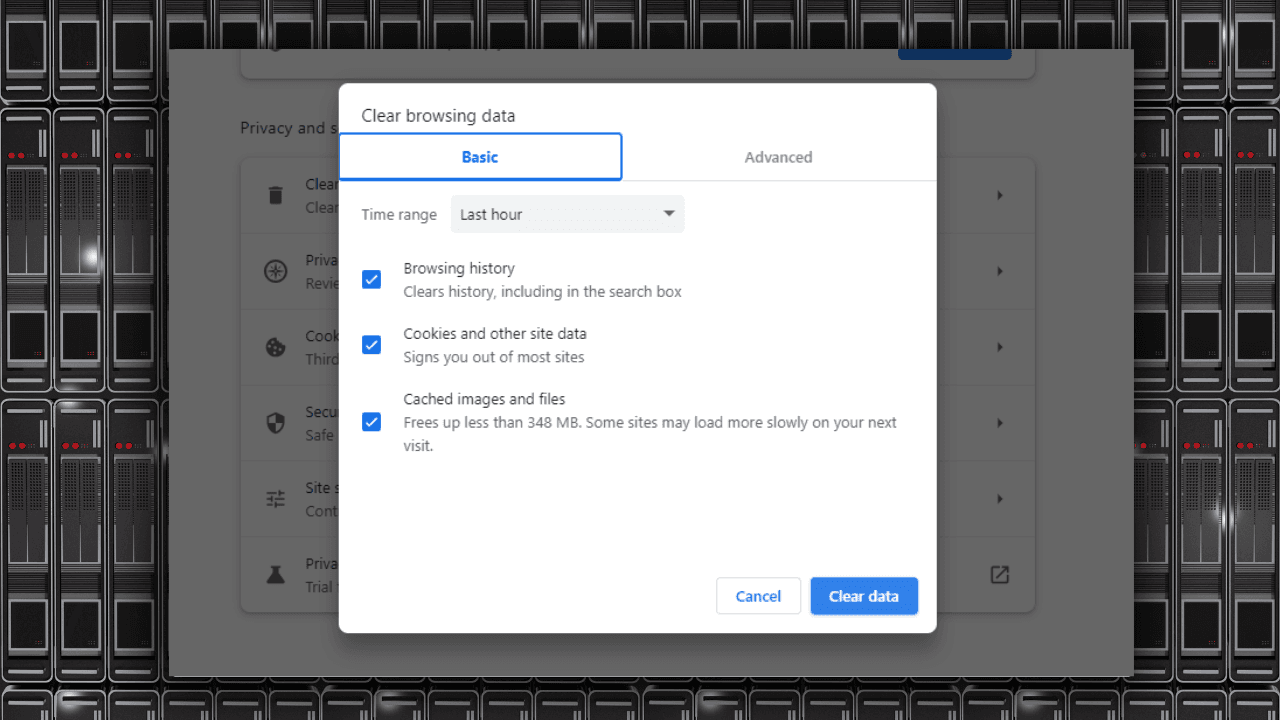The image size is (1280, 720).
Task: Select the Site settings sliders icon
Action: 276,499
